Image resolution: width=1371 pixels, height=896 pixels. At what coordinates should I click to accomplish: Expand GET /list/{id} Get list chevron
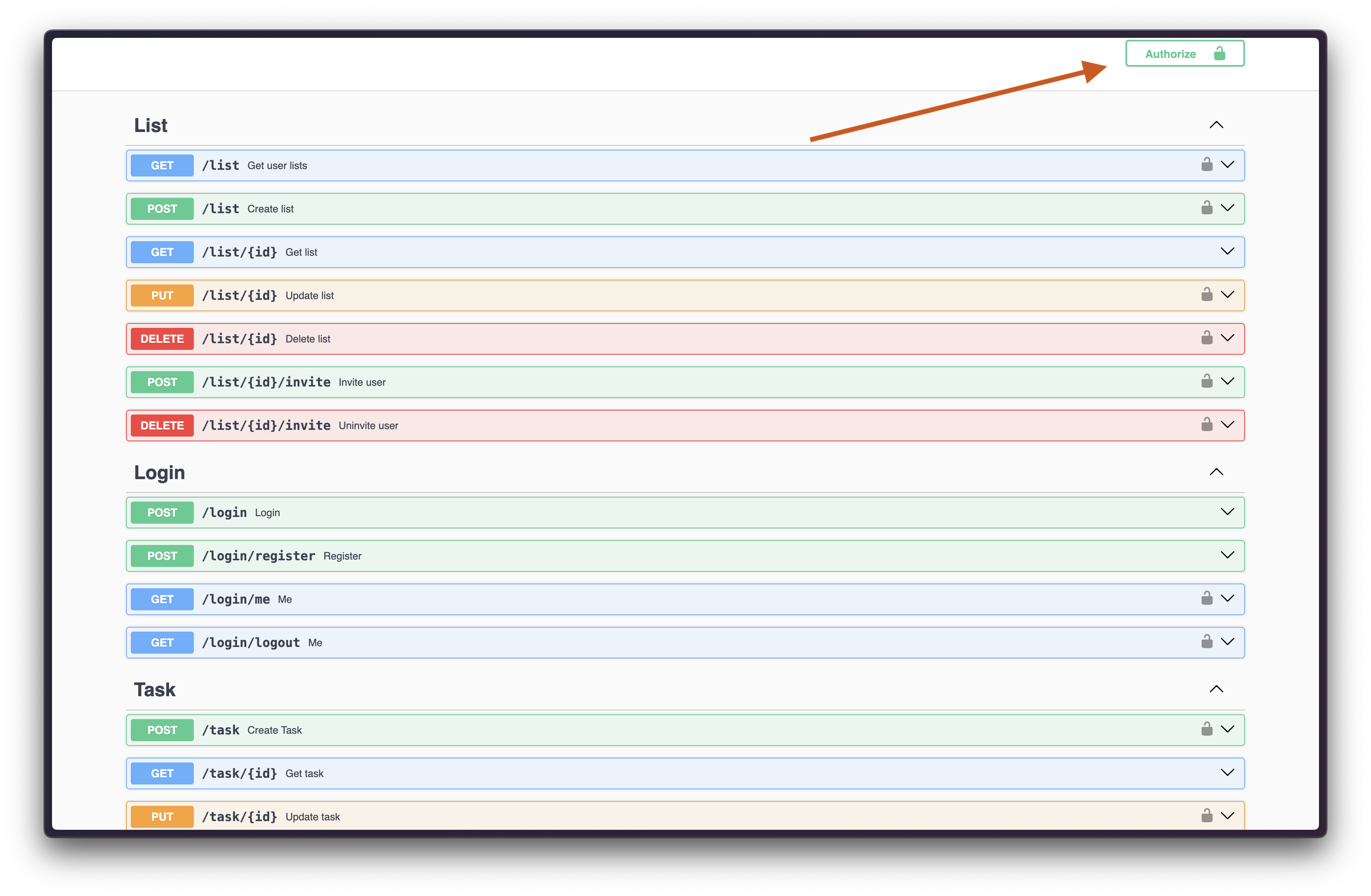point(1227,251)
